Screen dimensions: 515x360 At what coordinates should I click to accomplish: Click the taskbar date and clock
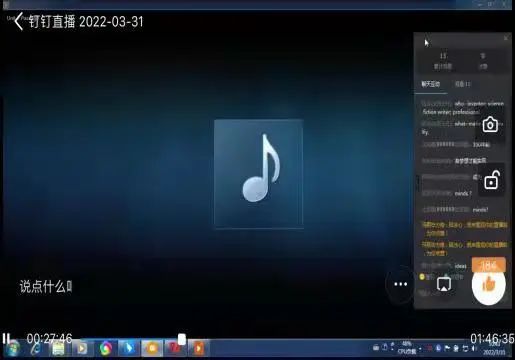click(494, 349)
